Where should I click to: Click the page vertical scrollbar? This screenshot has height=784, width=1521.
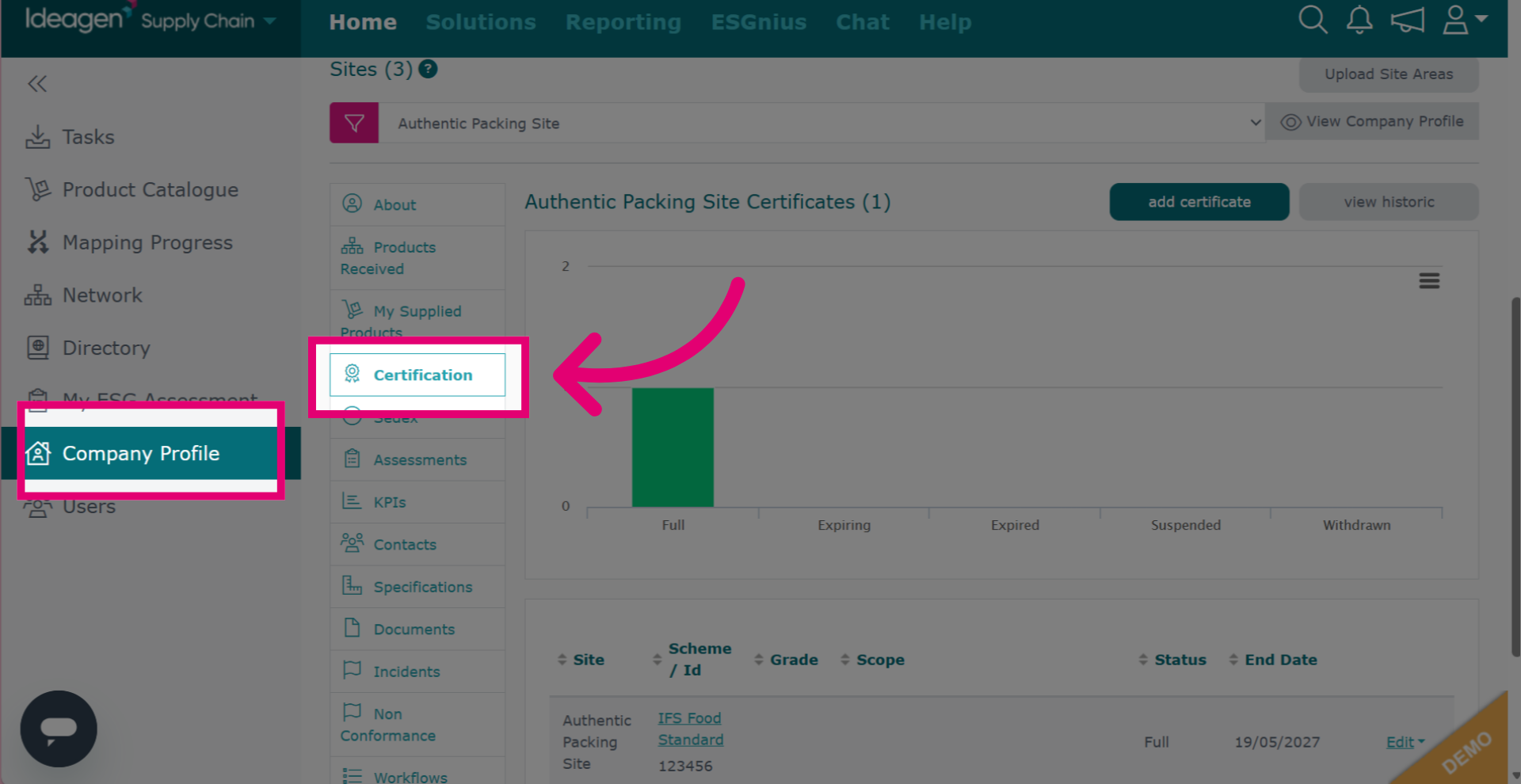point(1515,475)
